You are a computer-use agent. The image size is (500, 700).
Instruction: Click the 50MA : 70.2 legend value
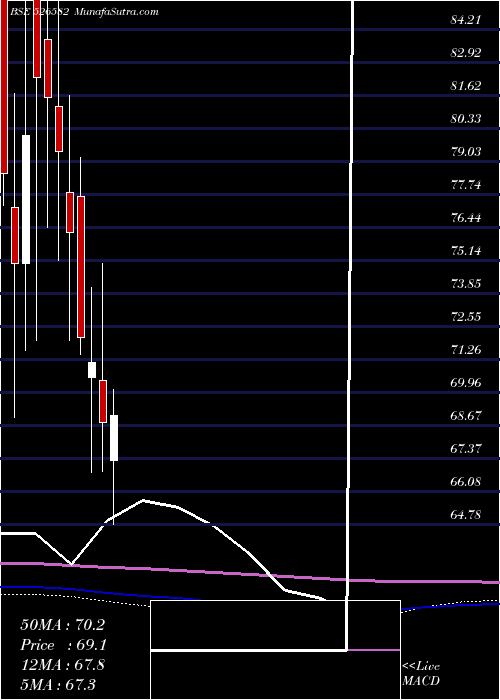coord(62,625)
